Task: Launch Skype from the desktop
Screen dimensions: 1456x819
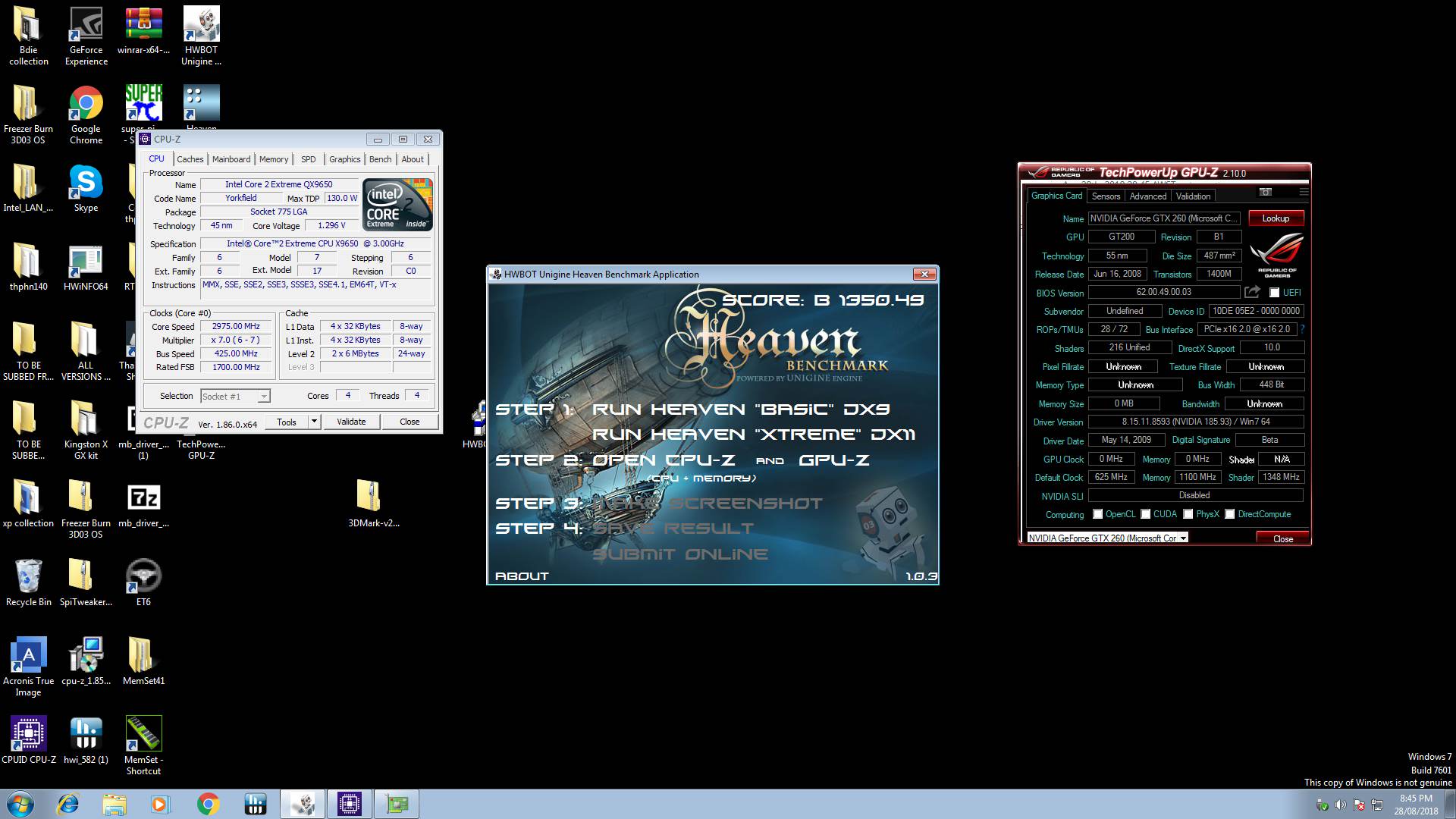Action: (86, 188)
